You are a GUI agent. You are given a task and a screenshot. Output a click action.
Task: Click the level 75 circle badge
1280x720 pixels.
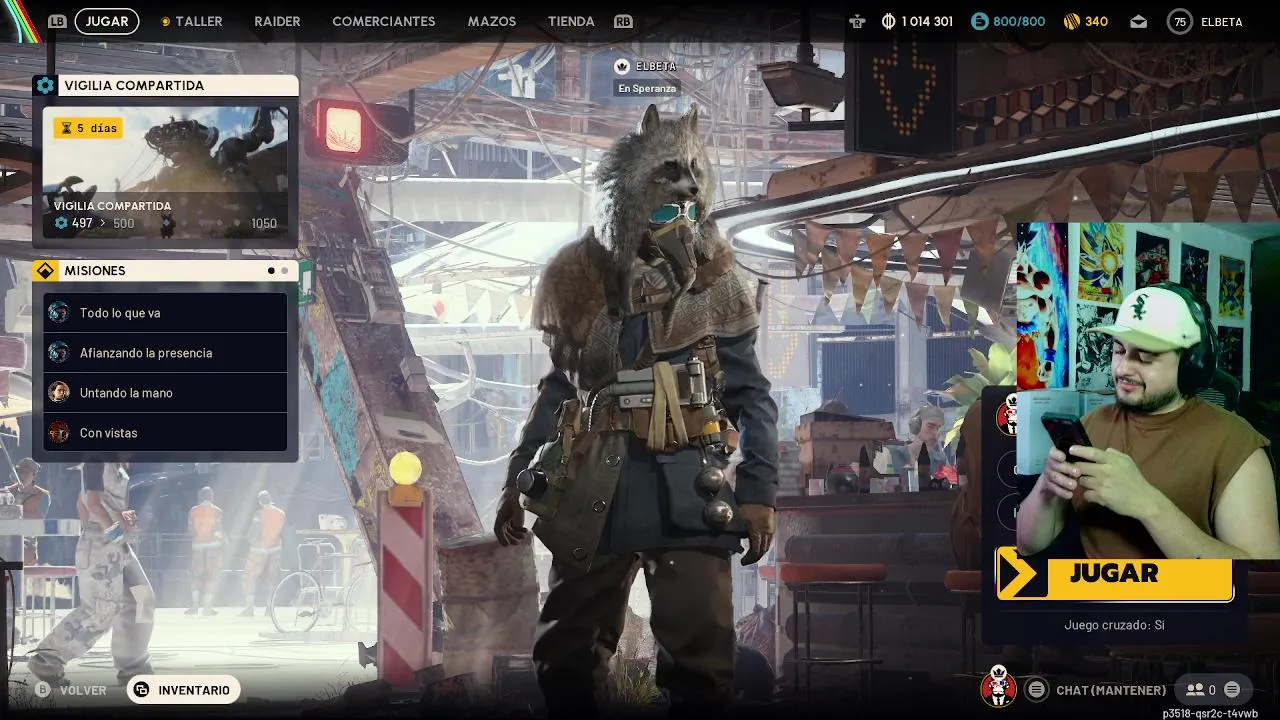click(1180, 21)
